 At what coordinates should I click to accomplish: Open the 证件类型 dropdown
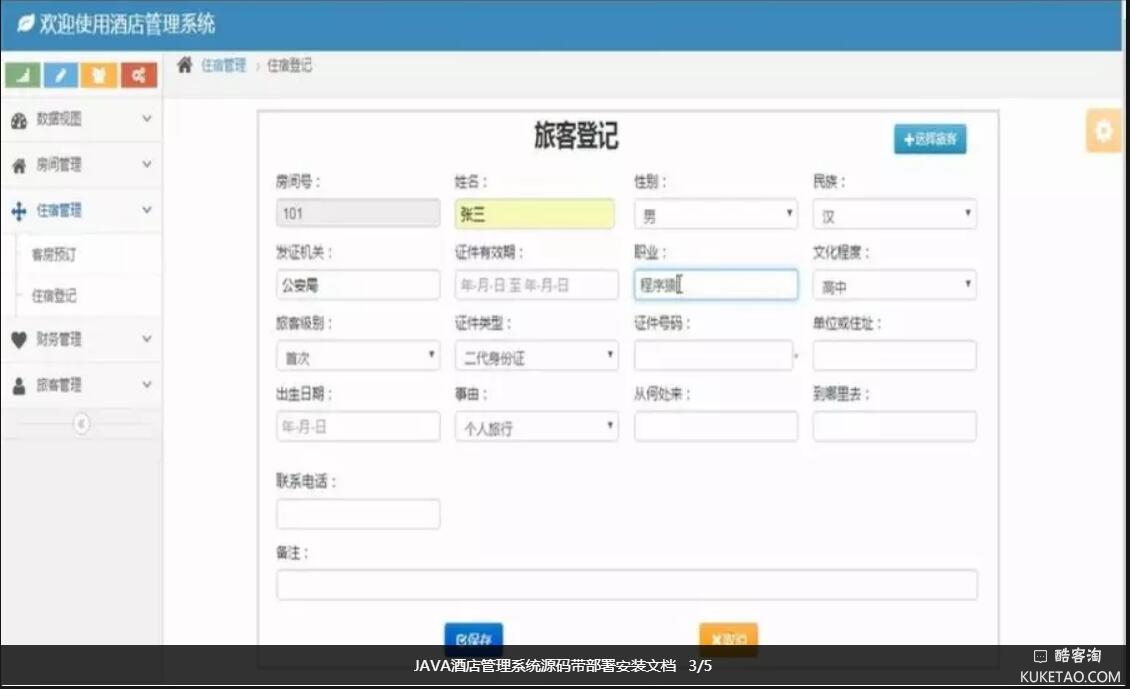coord(536,356)
